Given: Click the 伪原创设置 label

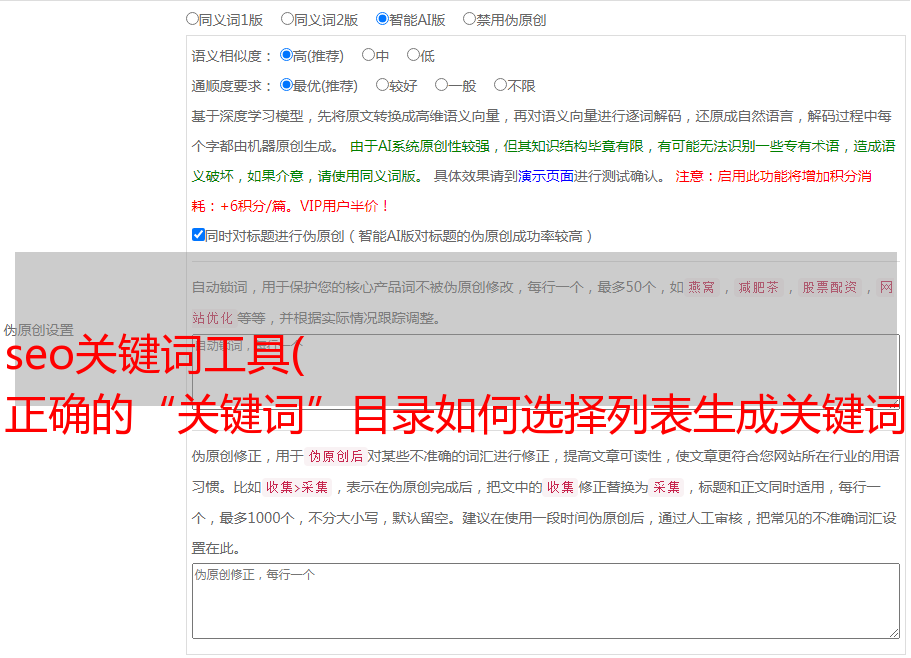Looking at the screenshot, I should coord(38,330).
